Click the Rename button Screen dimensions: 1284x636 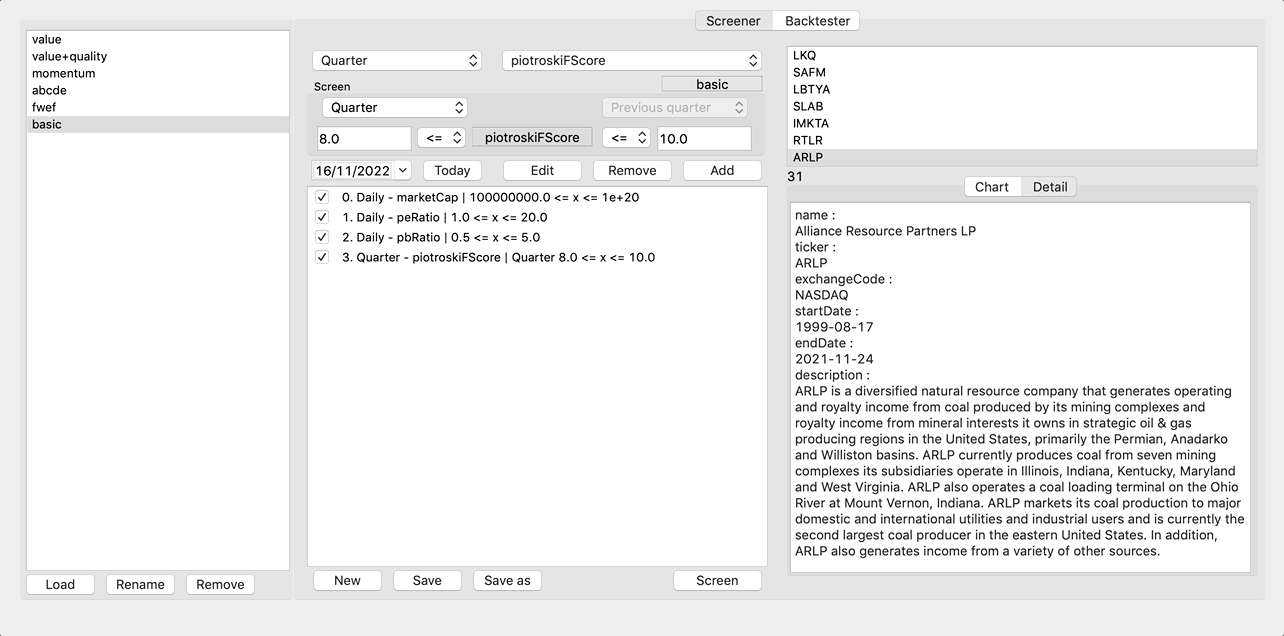140,585
